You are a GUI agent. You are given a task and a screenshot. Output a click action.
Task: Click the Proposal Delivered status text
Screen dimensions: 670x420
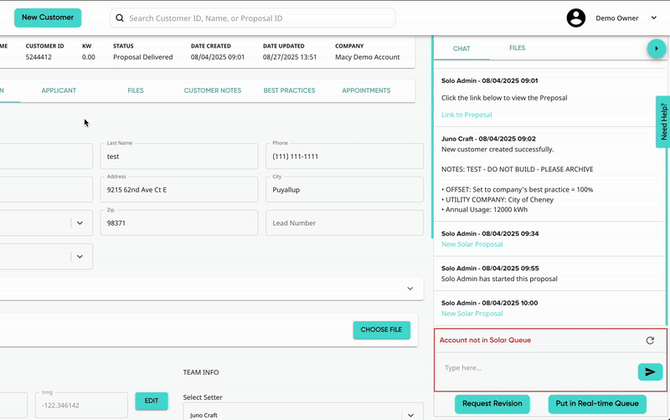tap(143, 57)
